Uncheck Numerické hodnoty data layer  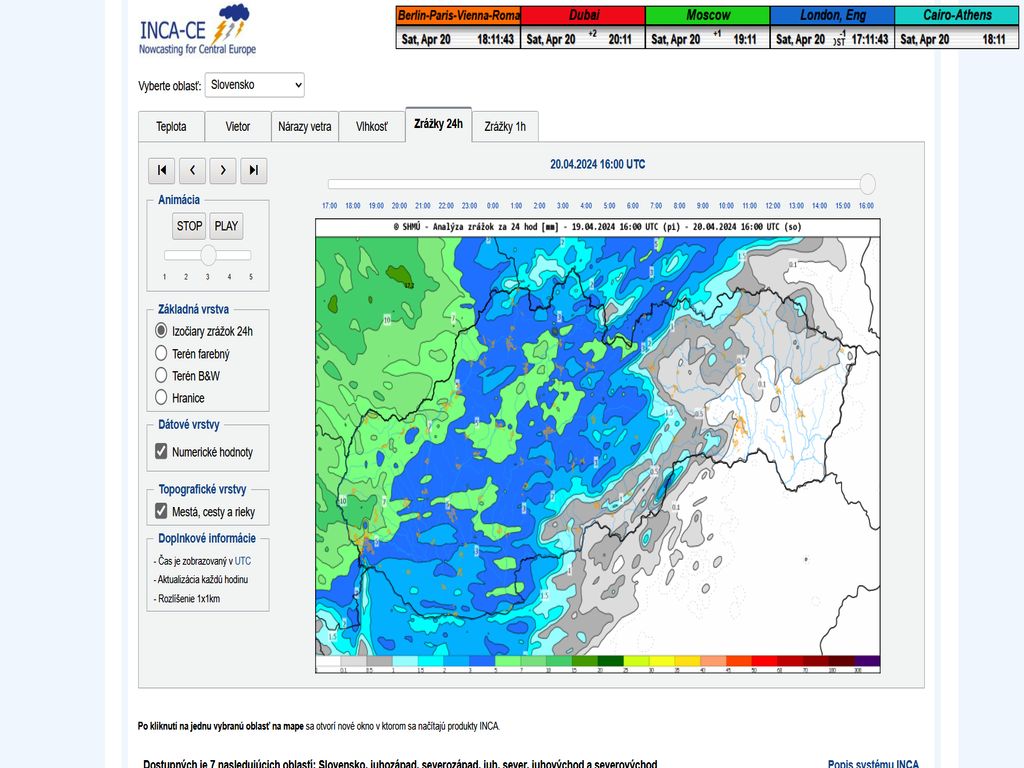161,452
